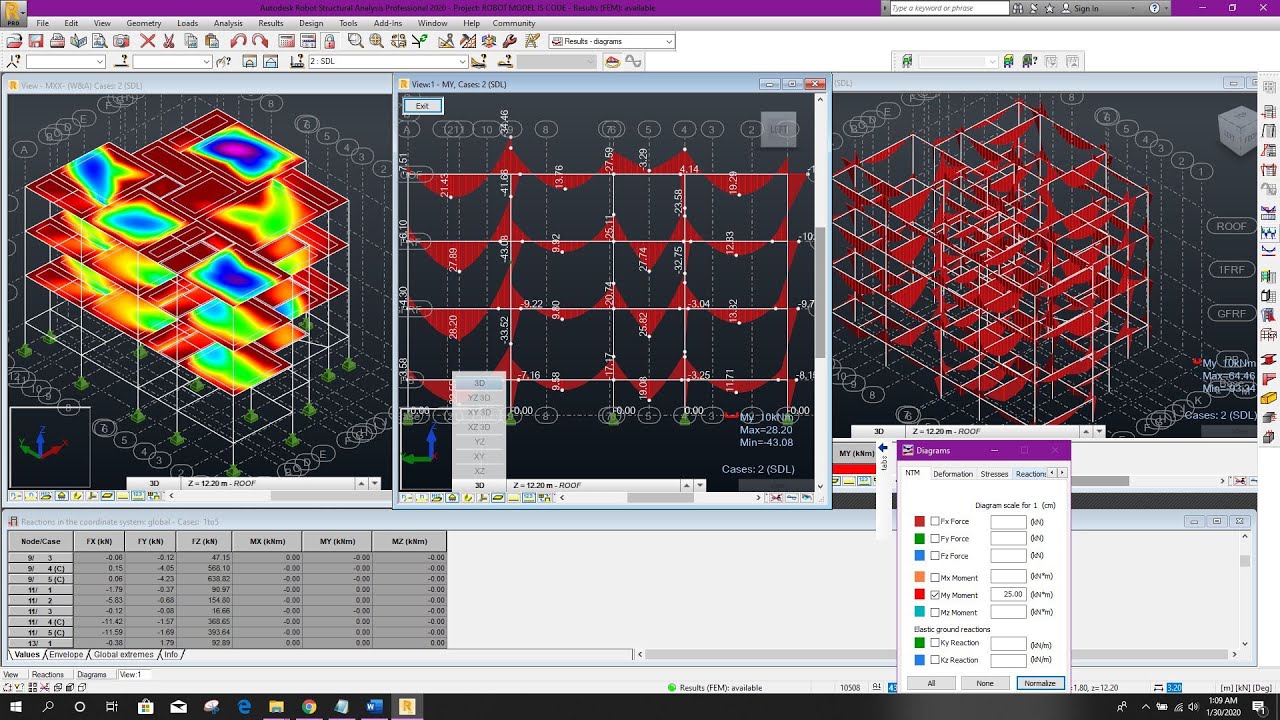Switch to the Deformation tab in Diagrams

(953, 473)
